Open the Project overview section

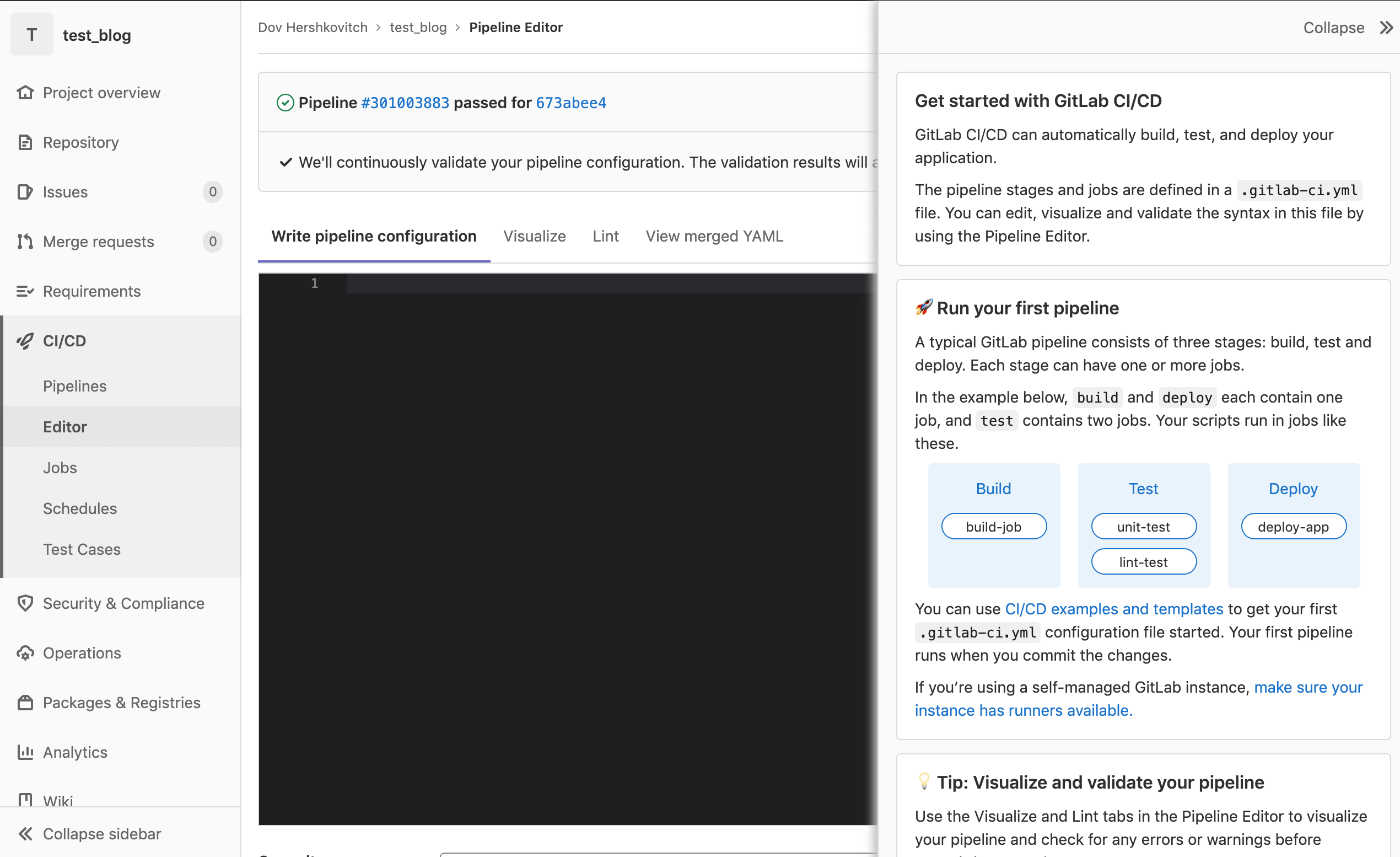point(101,93)
